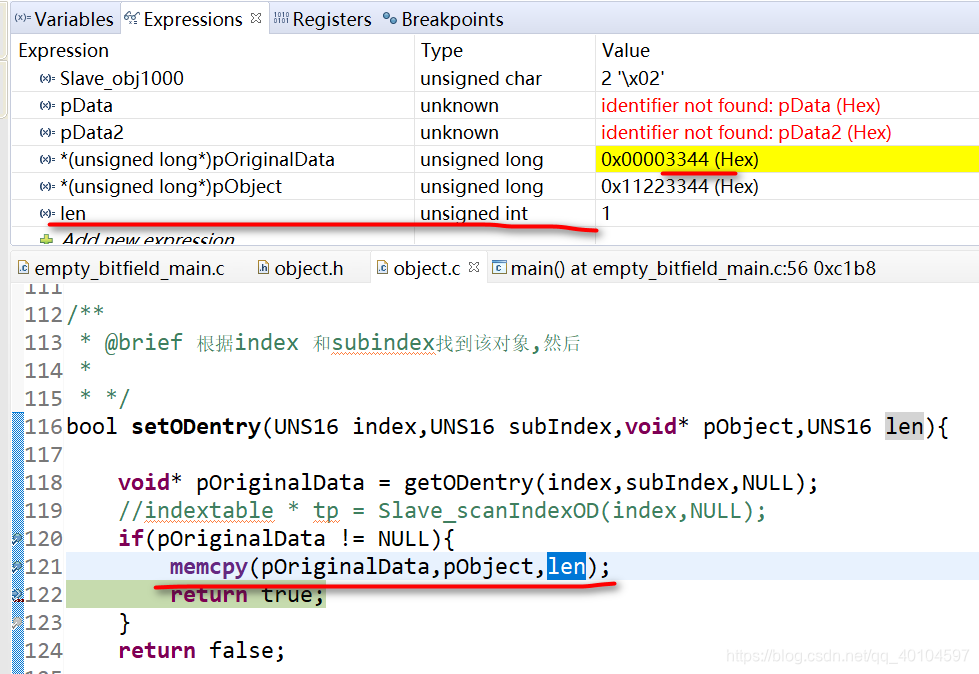Viewport: 979px width, 674px height.
Task: Close the Expressions tab
Action: click(x=256, y=18)
